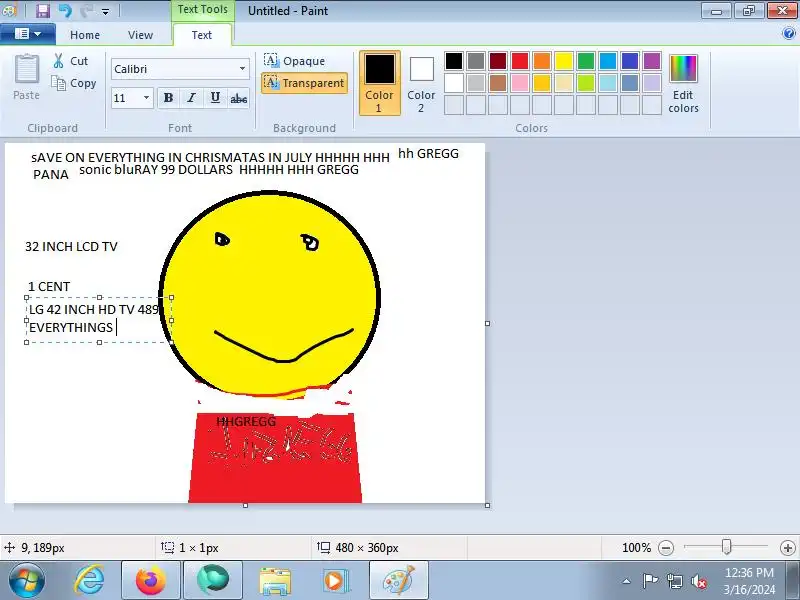800x600 pixels.
Task: Open Customize Quick Access Toolbar dropdown
Action: [x=105, y=11]
